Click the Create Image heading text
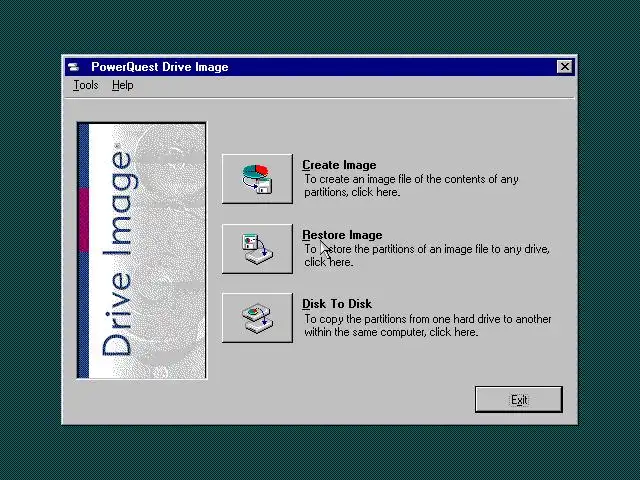Image resolution: width=640 pixels, height=480 pixels. coord(339,165)
